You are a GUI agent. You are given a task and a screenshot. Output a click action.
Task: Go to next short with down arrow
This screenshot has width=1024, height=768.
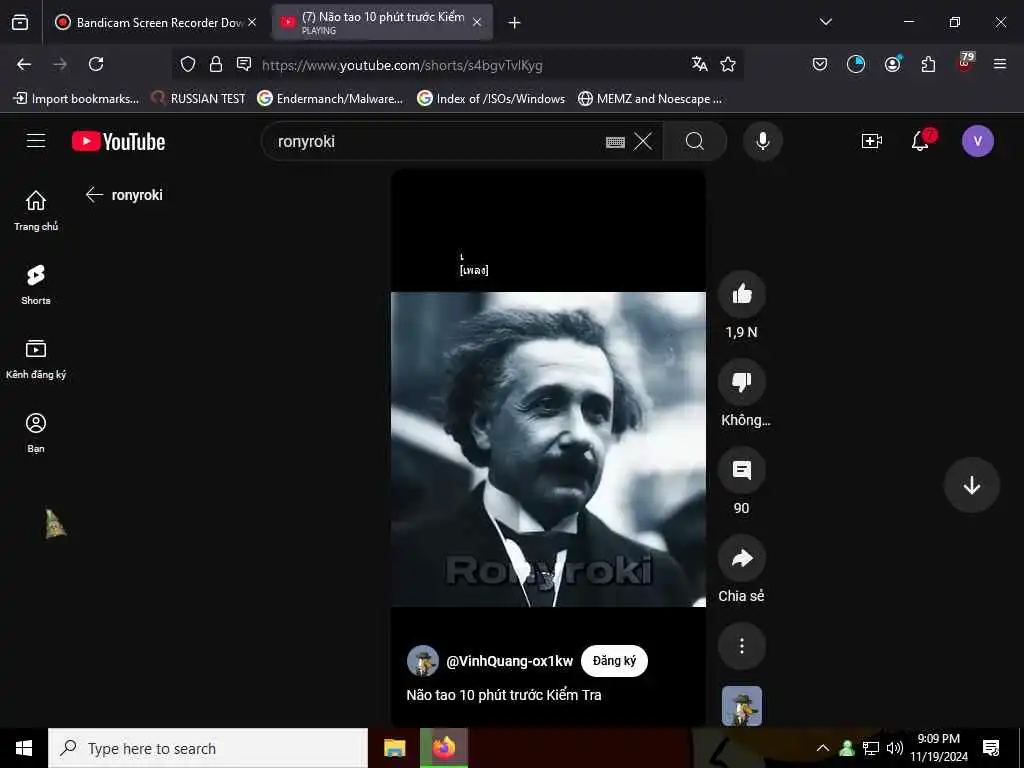coord(971,485)
